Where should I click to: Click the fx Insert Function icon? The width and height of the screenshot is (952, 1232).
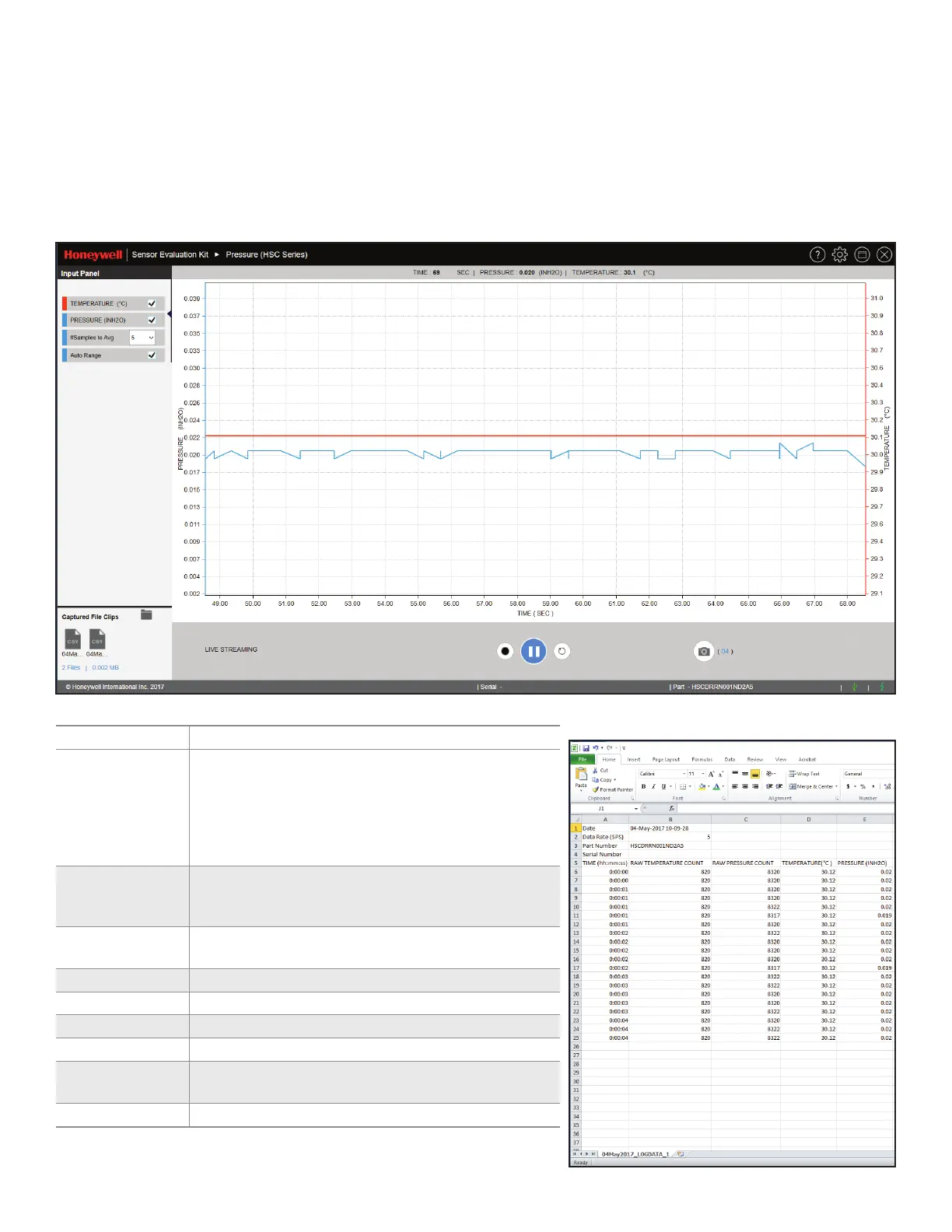click(672, 809)
